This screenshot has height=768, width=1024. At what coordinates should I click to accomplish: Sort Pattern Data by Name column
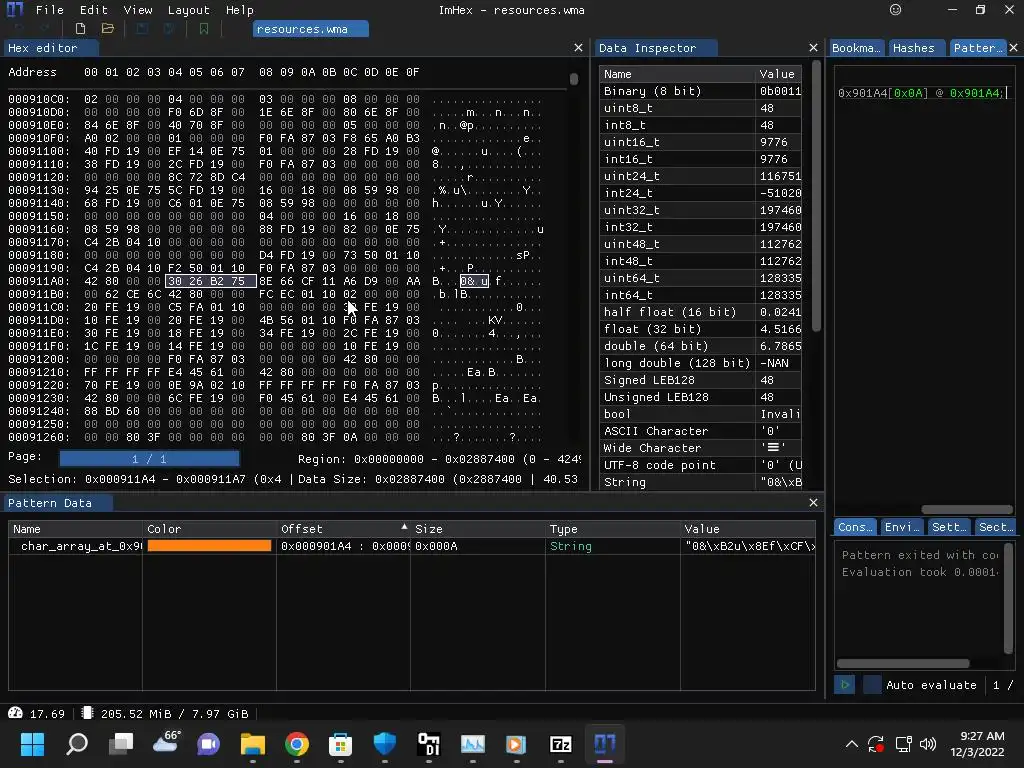coord(76,528)
